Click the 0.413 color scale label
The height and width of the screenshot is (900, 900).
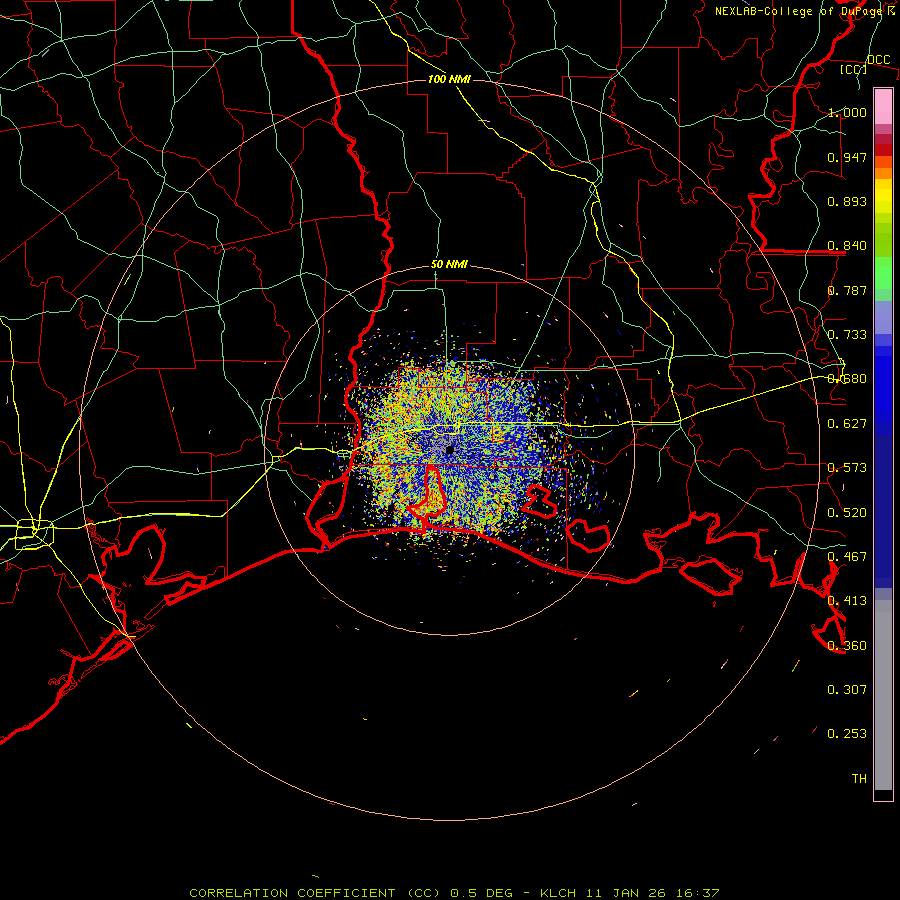pyautogui.click(x=847, y=601)
